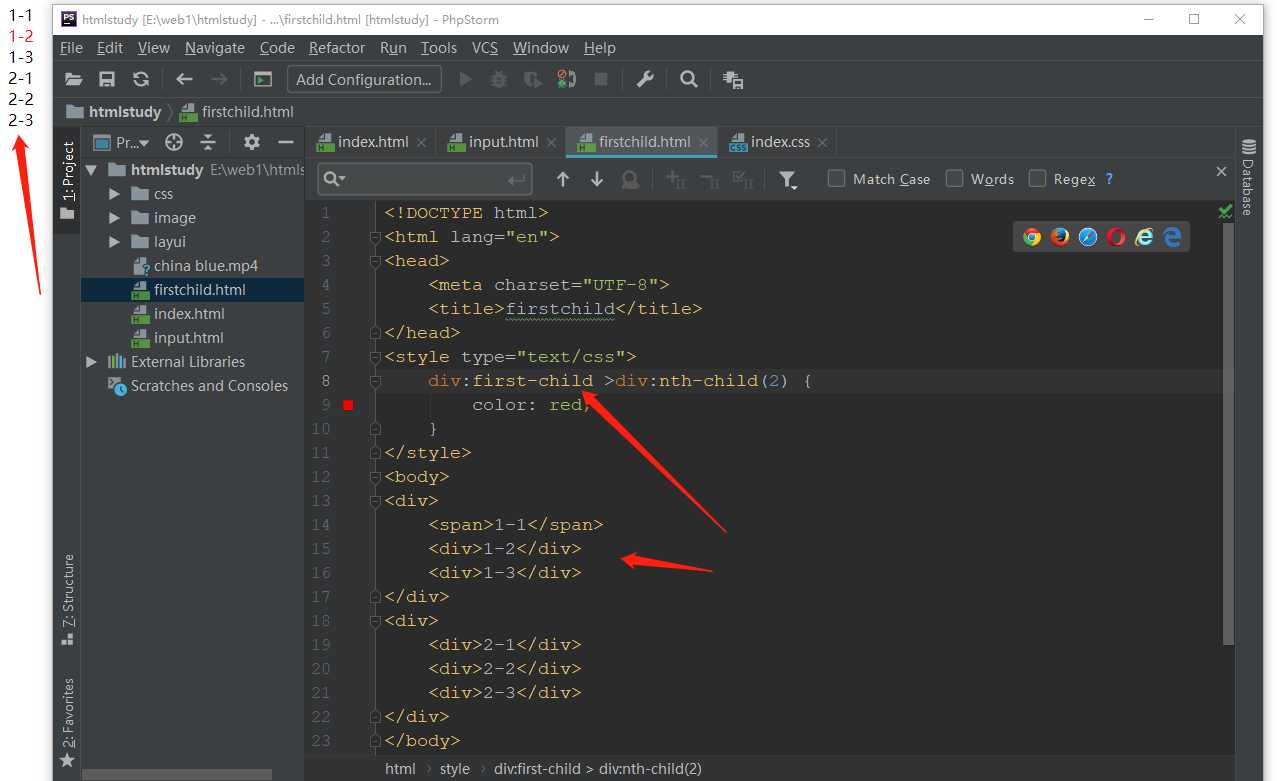Hide the Project panel with minus icon
1287x781 pixels.
(x=286, y=142)
